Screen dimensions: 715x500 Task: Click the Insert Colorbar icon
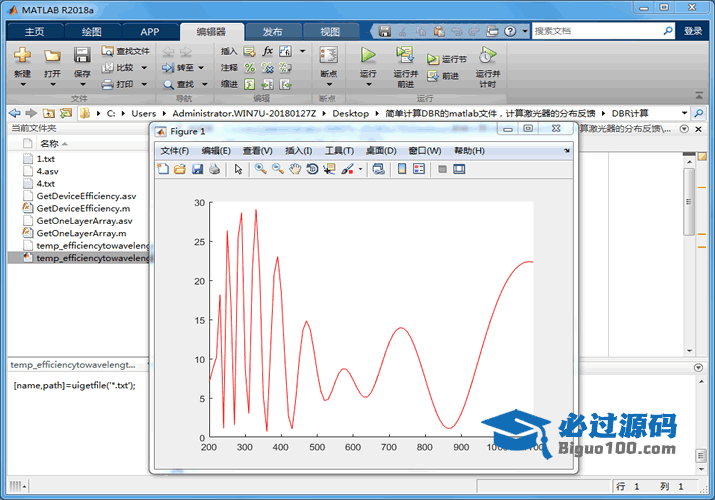(402, 169)
